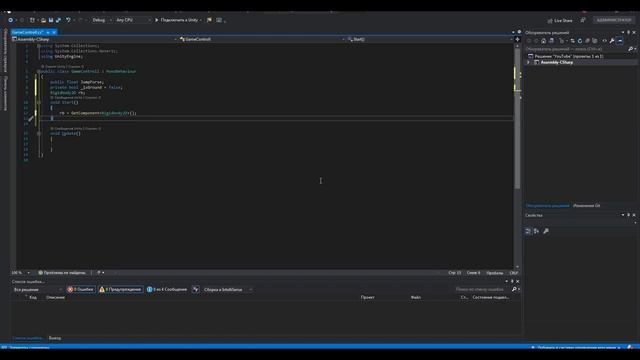Click the highlighted Preview Selected Items icon
640x360 pixels.
[x=620, y=41]
